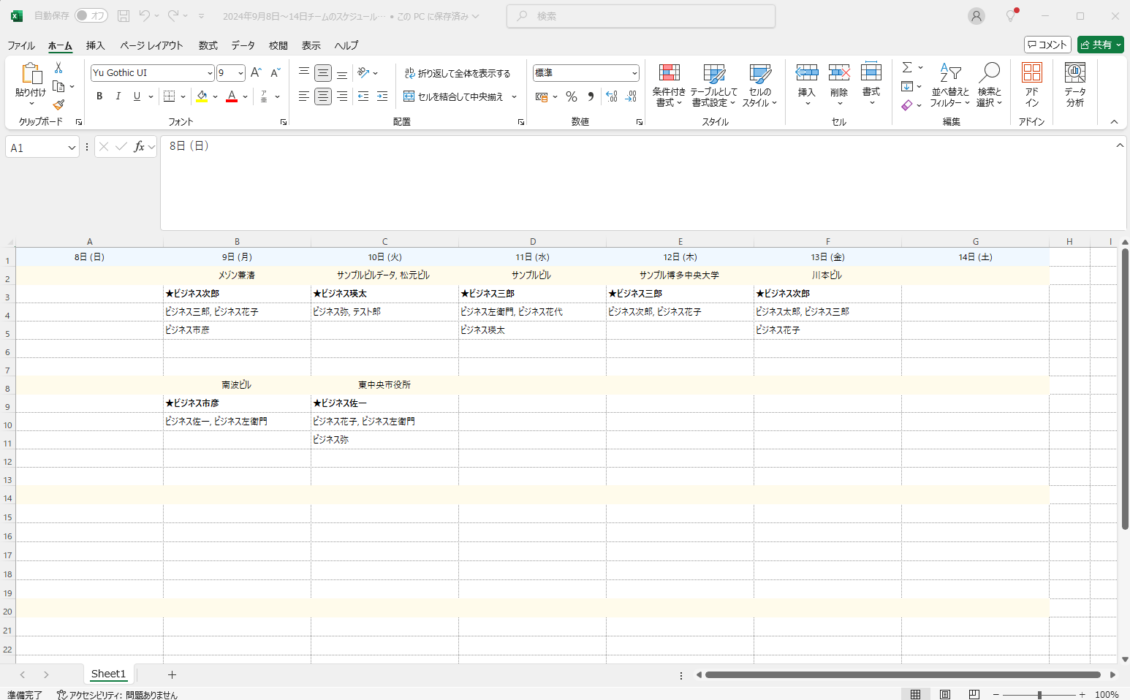Add a new sheet with plus button
The width and height of the screenshot is (1130, 700).
(x=172, y=675)
